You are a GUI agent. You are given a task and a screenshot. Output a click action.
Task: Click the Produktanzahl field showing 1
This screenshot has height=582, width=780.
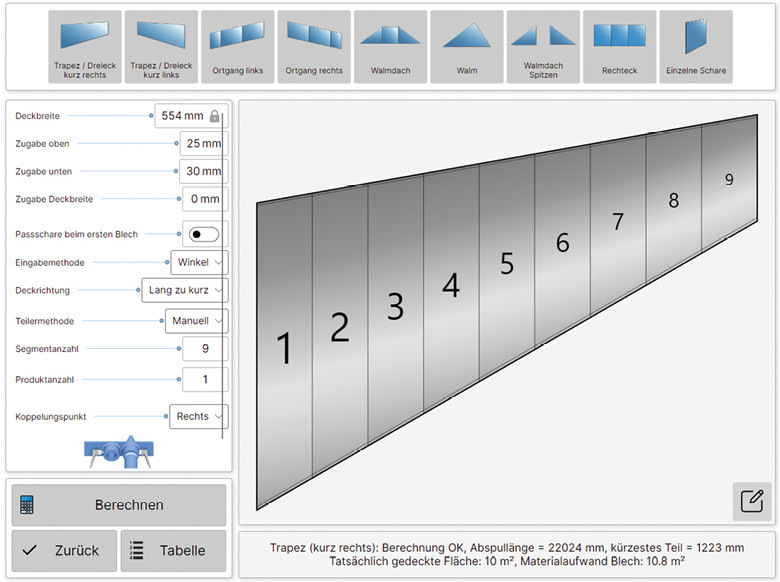point(205,380)
